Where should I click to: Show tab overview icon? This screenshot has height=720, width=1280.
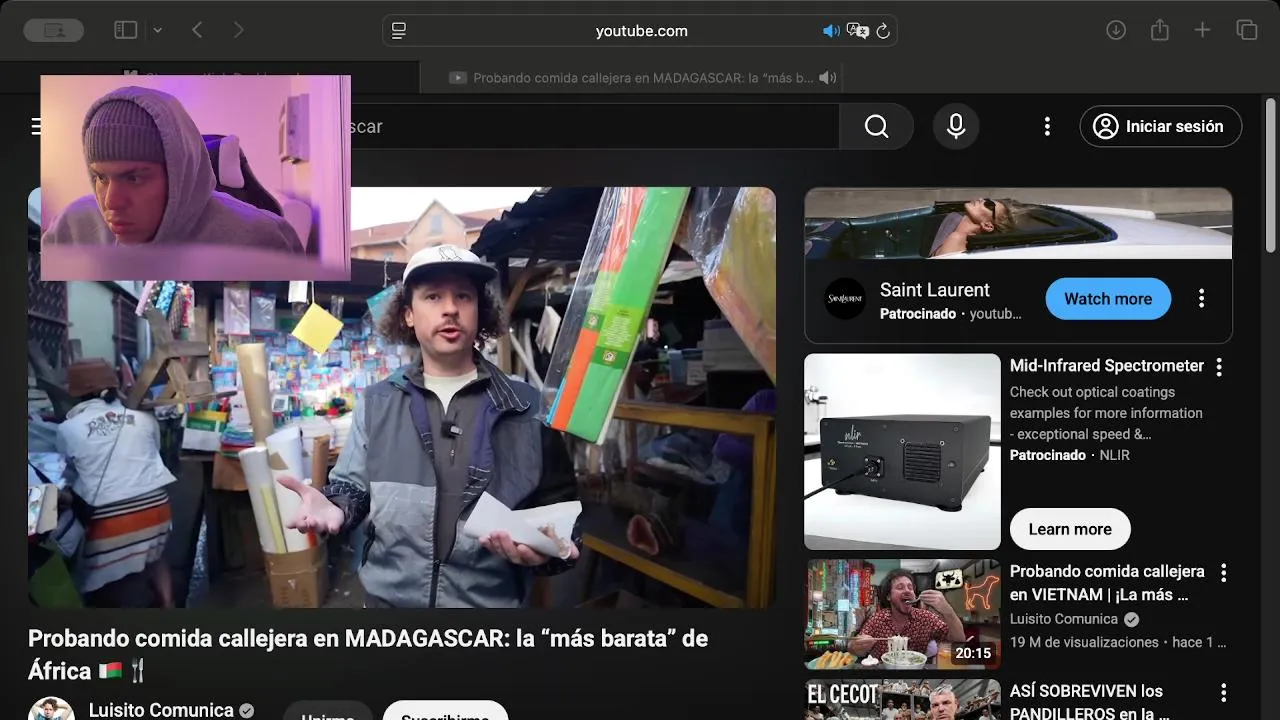tap(1247, 31)
